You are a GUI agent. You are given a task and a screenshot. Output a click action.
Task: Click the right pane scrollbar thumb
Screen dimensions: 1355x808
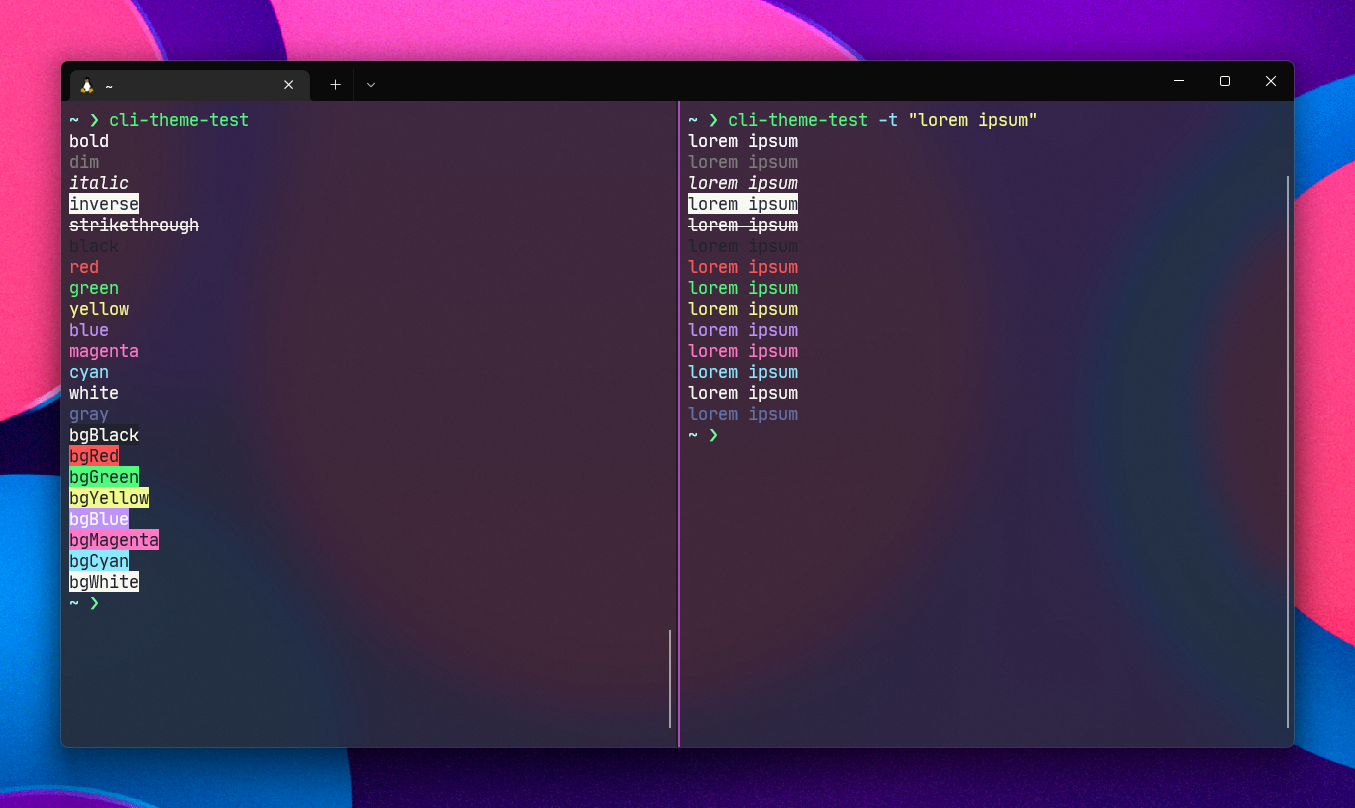(x=1288, y=452)
